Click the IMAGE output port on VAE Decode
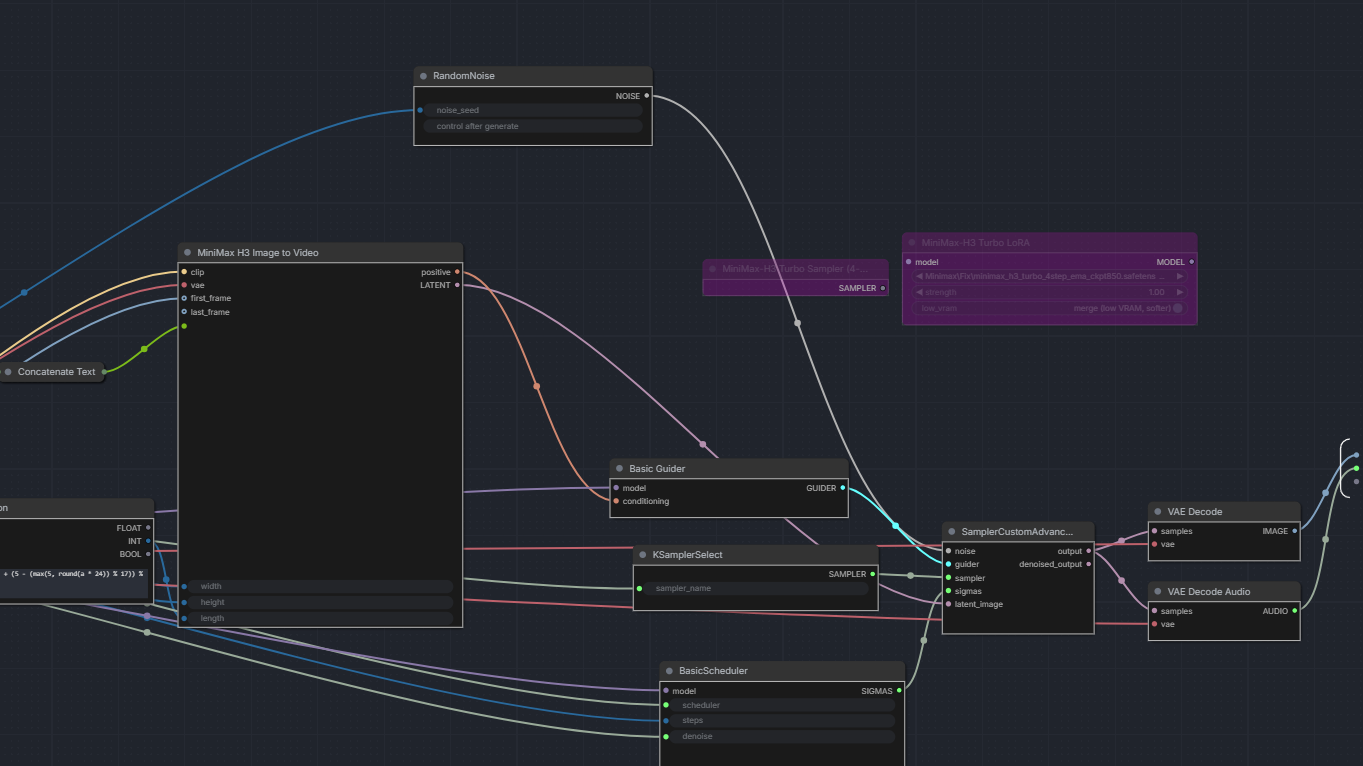The image size is (1363, 766). (1295, 531)
